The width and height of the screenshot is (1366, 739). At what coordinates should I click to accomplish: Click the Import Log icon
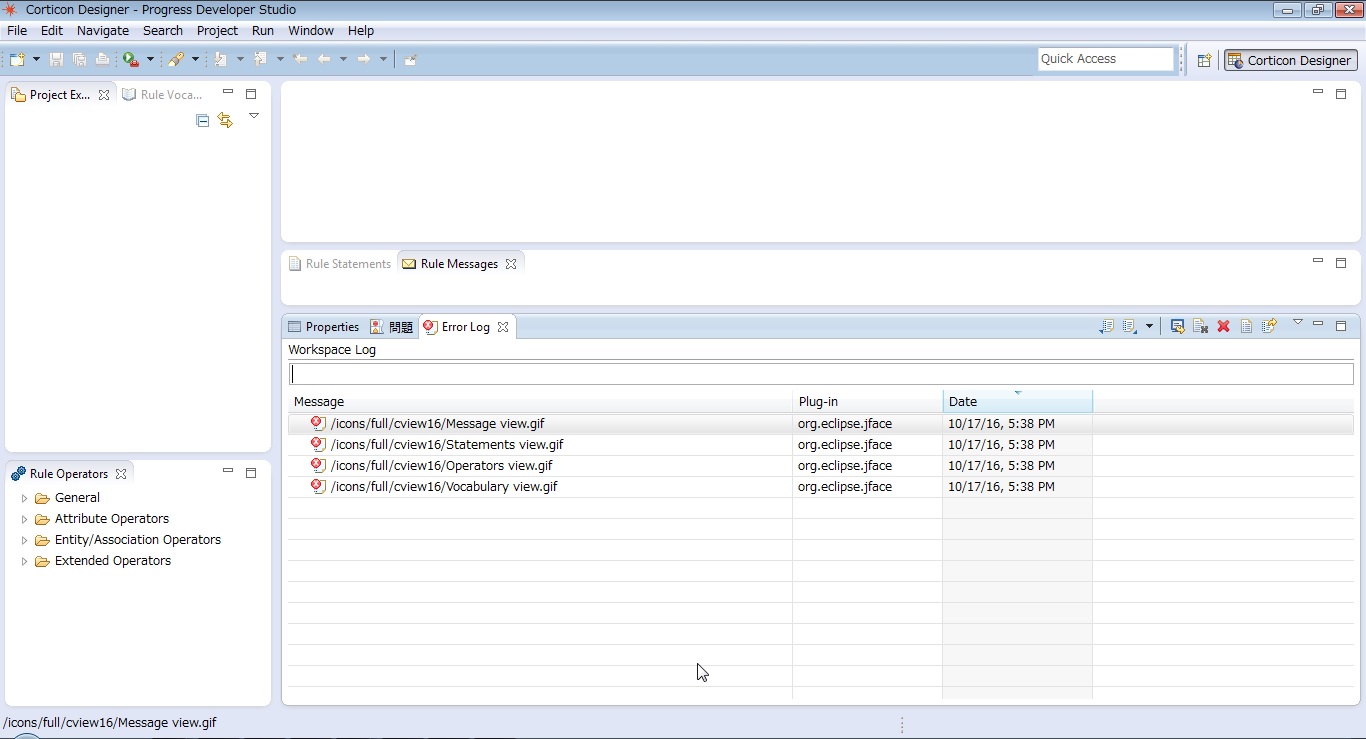coord(1130,326)
